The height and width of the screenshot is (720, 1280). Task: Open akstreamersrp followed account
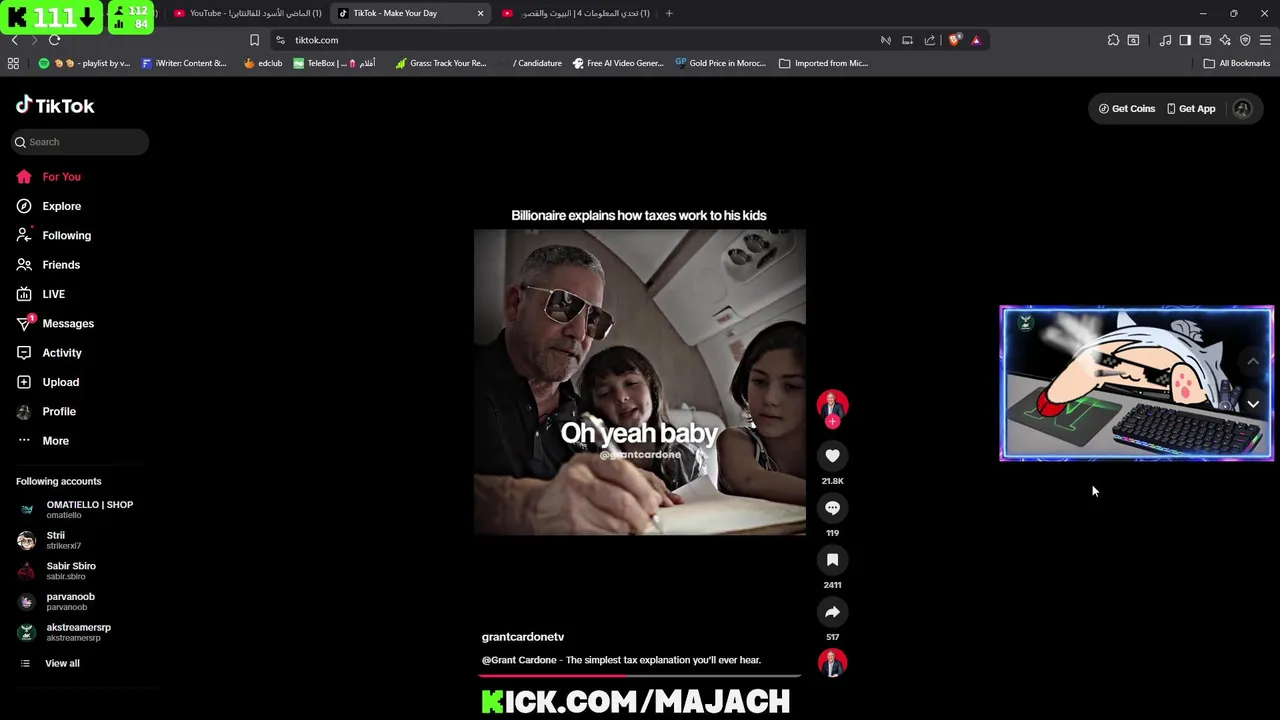click(64, 632)
